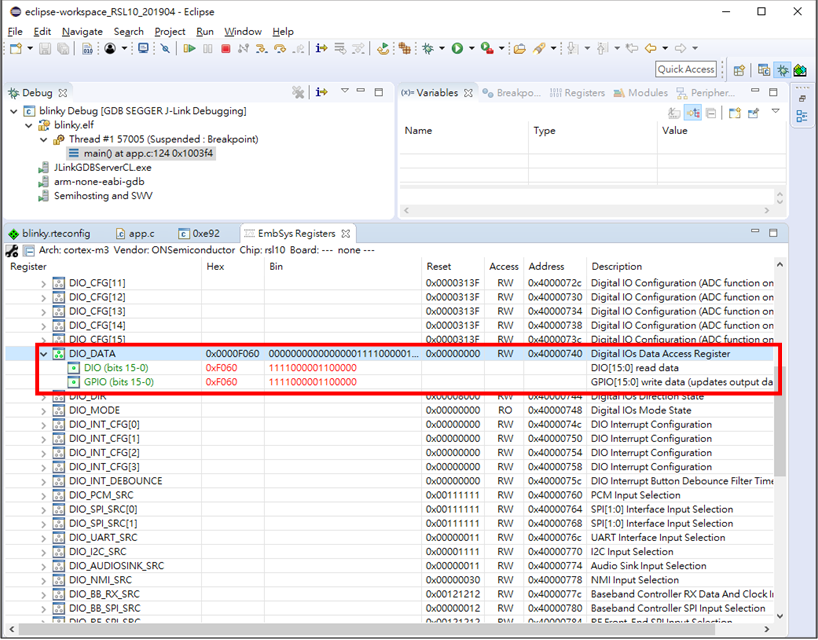The height and width of the screenshot is (640, 818).
Task: Collapse the blinky.elf tree node
Action: pyautogui.click(x=28, y=126)
